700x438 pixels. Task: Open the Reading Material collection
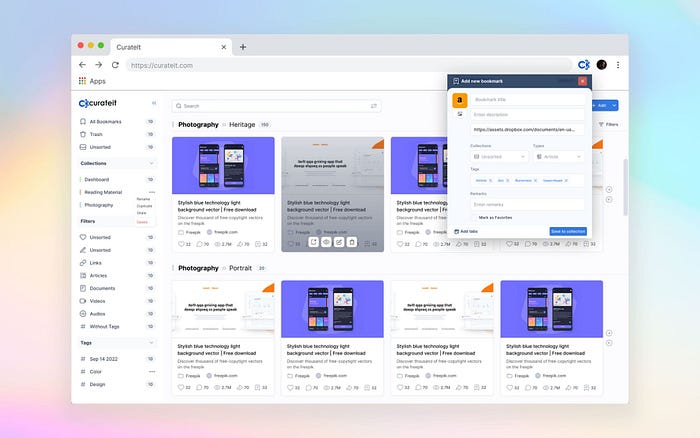click(x=103, y=192)
